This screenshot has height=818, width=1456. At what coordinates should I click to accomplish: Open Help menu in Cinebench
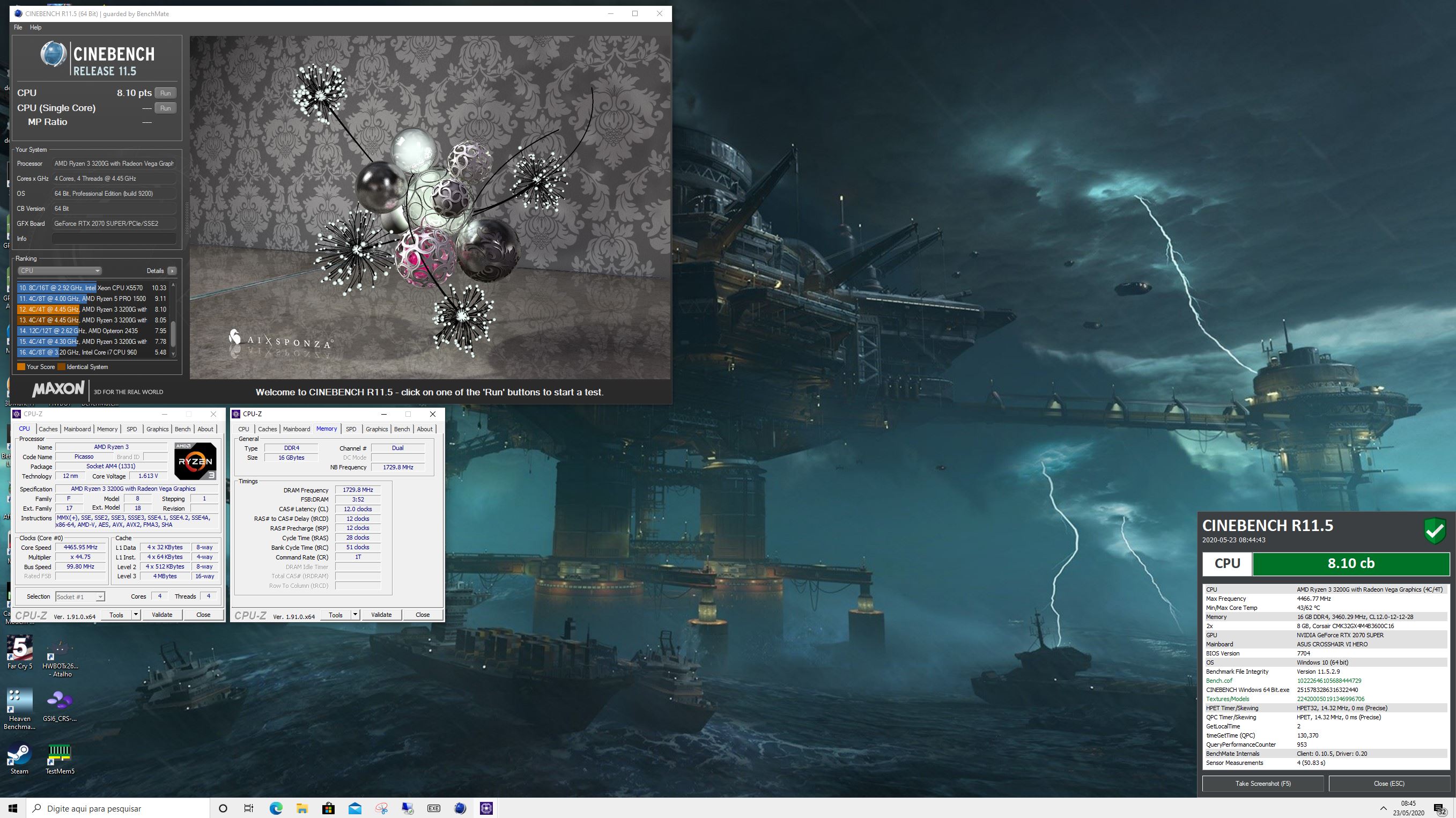[35, 27]
